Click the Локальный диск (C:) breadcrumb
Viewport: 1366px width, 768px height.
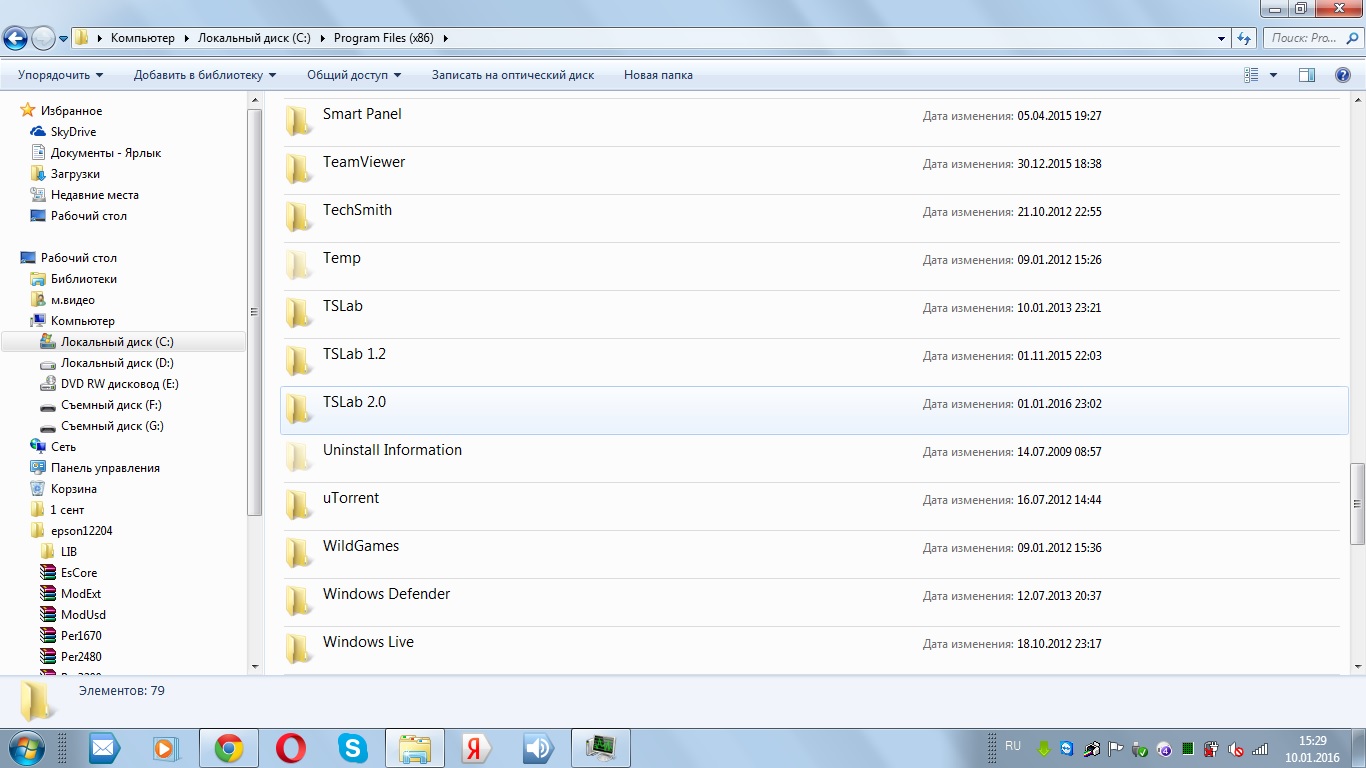[x=254, y=38]
